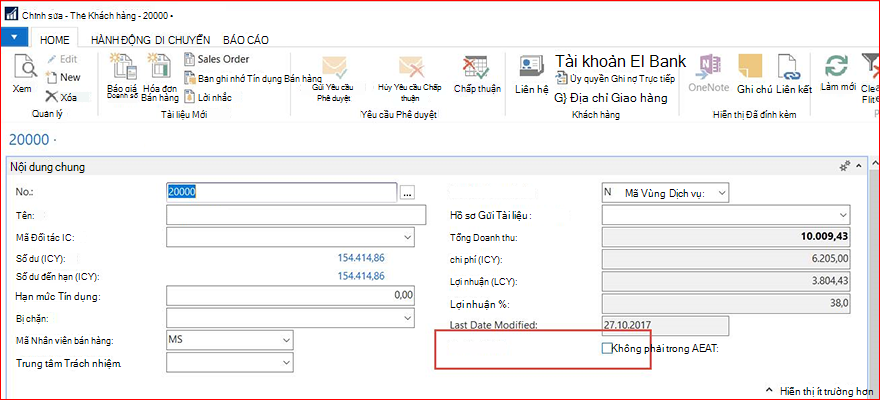Collapse the Nội dung chung section arrow
The width and height of the screenshot is (880, 400).
[x=858, y=167]
